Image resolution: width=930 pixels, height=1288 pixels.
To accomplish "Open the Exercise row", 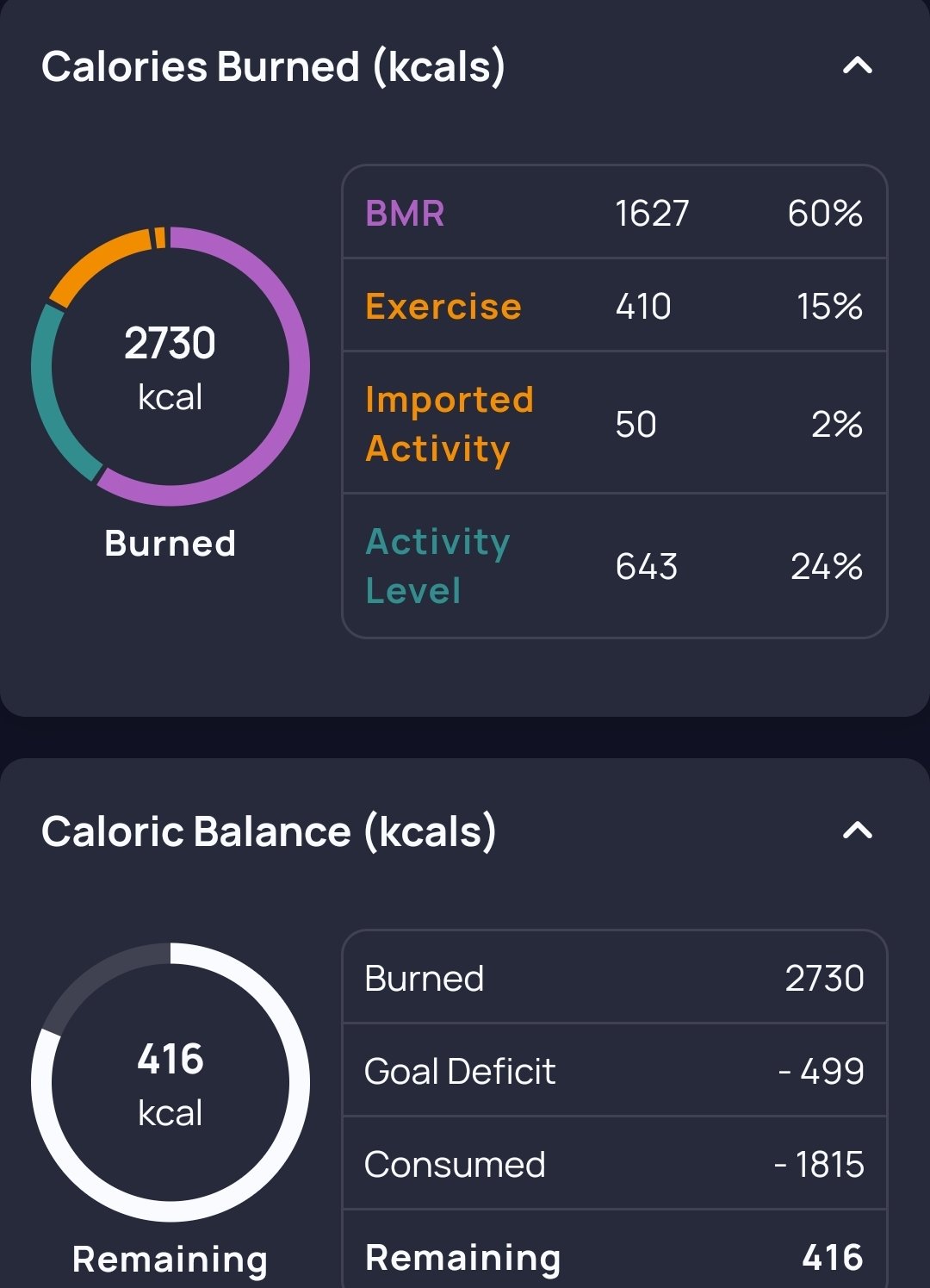I will tap(615, 306).
